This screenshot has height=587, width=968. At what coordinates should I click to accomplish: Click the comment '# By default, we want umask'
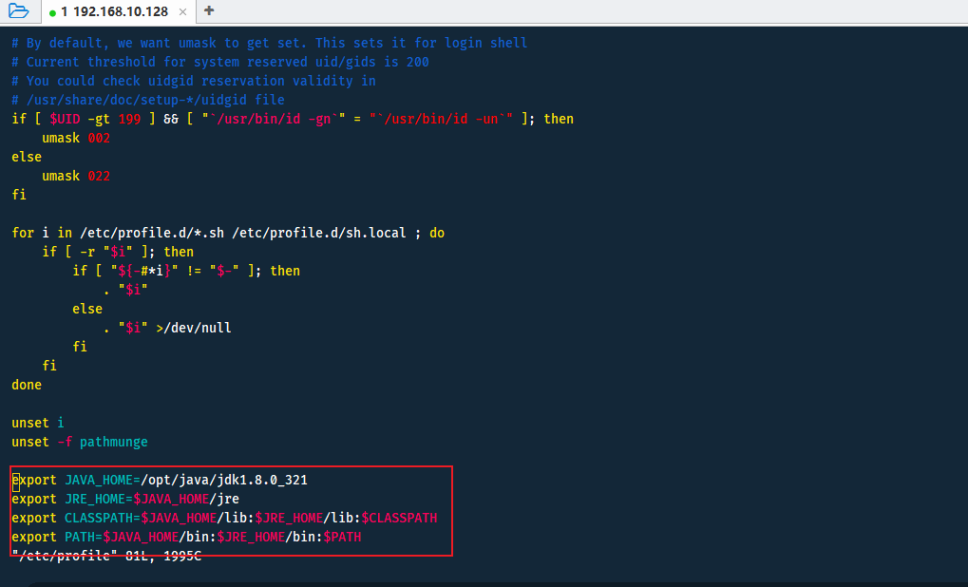tap(269, 43)
